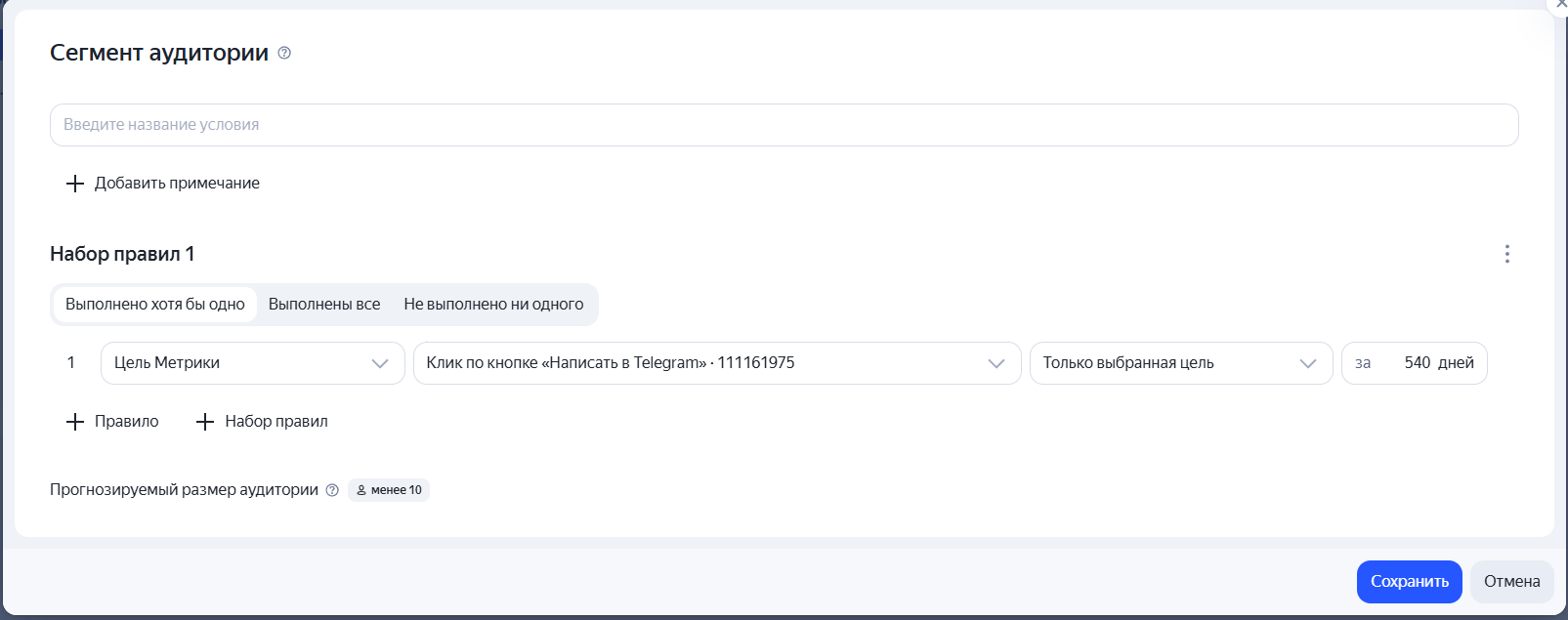The image size is (1568, 620).
Task: Click the 540 days period field
Action: 1415,363
